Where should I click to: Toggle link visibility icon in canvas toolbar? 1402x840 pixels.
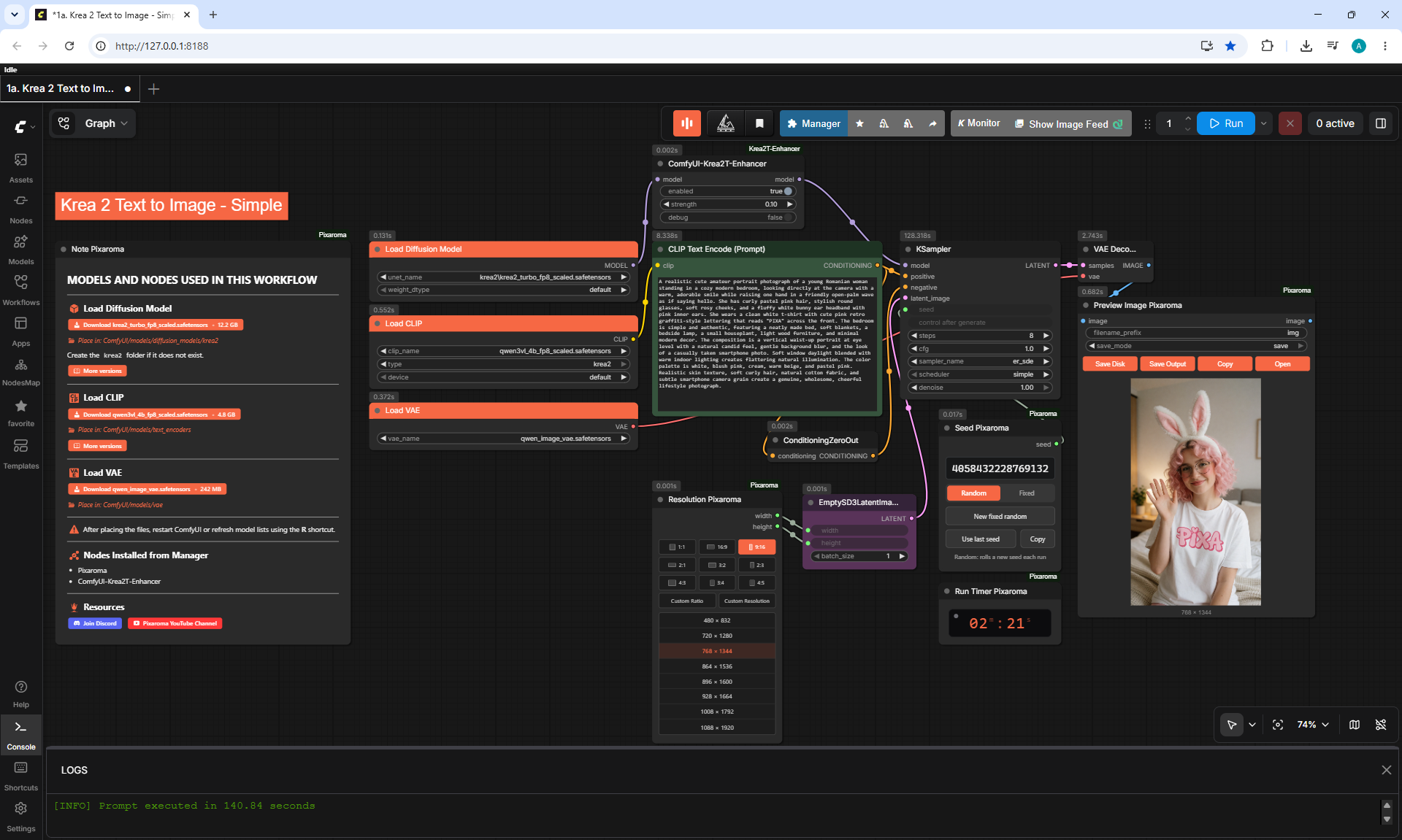[x=1381, y=725]
